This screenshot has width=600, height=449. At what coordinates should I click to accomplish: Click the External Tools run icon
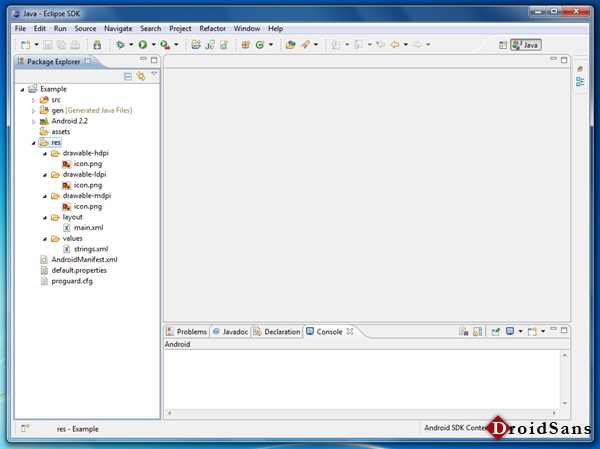(165, 45)
